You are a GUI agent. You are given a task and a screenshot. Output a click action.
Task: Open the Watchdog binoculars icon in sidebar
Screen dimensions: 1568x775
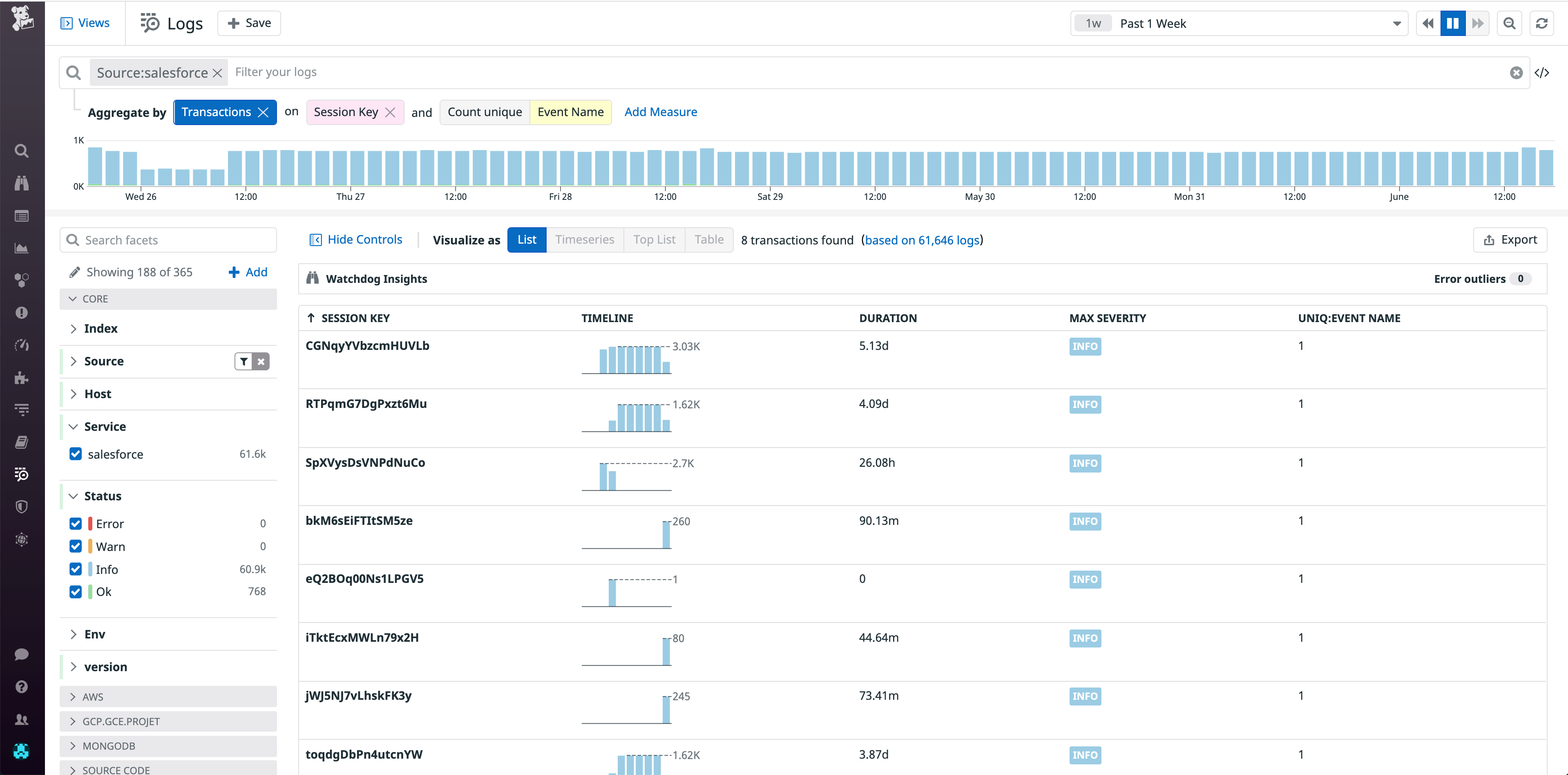(22, 183)
